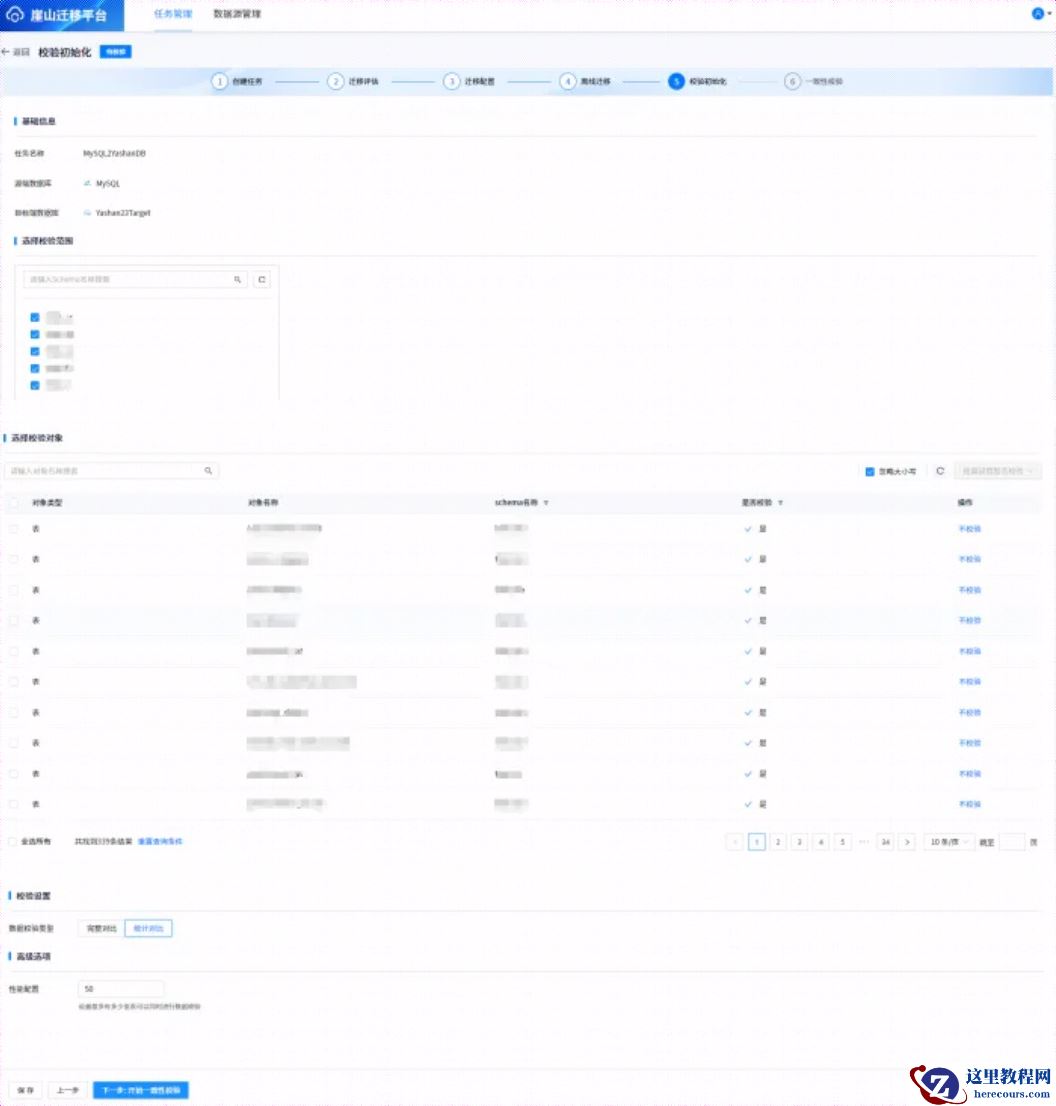The width and height of the screenshot is (1056, 1106).
Task: Open the schema名称 column filter icon
Action: [x=546, y=503]
